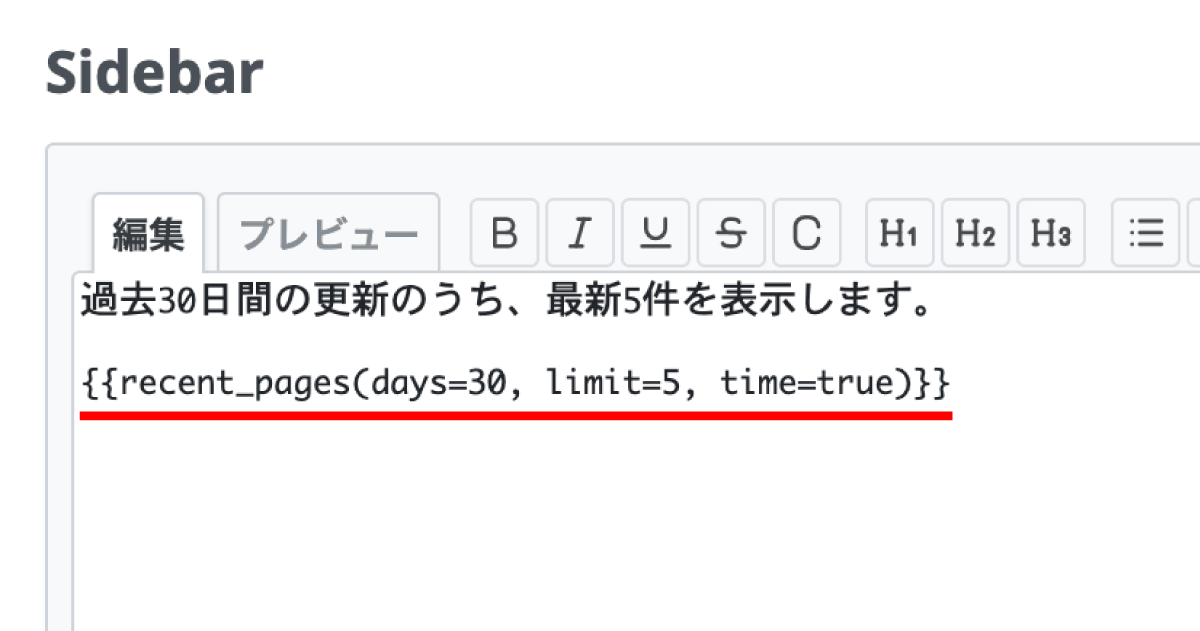Insert a bulleted list
Image resolution: width=1200 pixels, height=631 pixels.
click(1145, 233)
